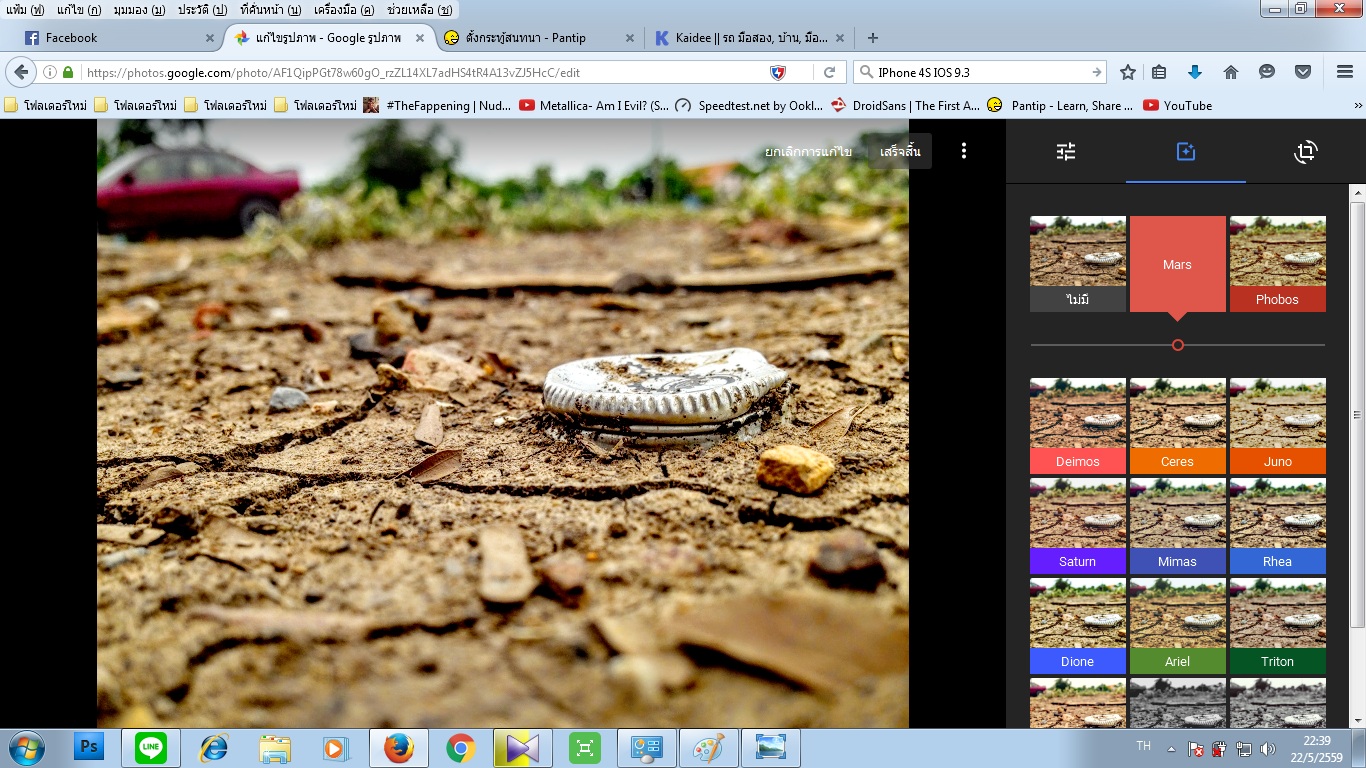Image resolution: width=1366 pixels, height=768 pixels.
Task: Click ยกเลิกการแก้ไข to cancel editing
Action: tap(808, 152)
